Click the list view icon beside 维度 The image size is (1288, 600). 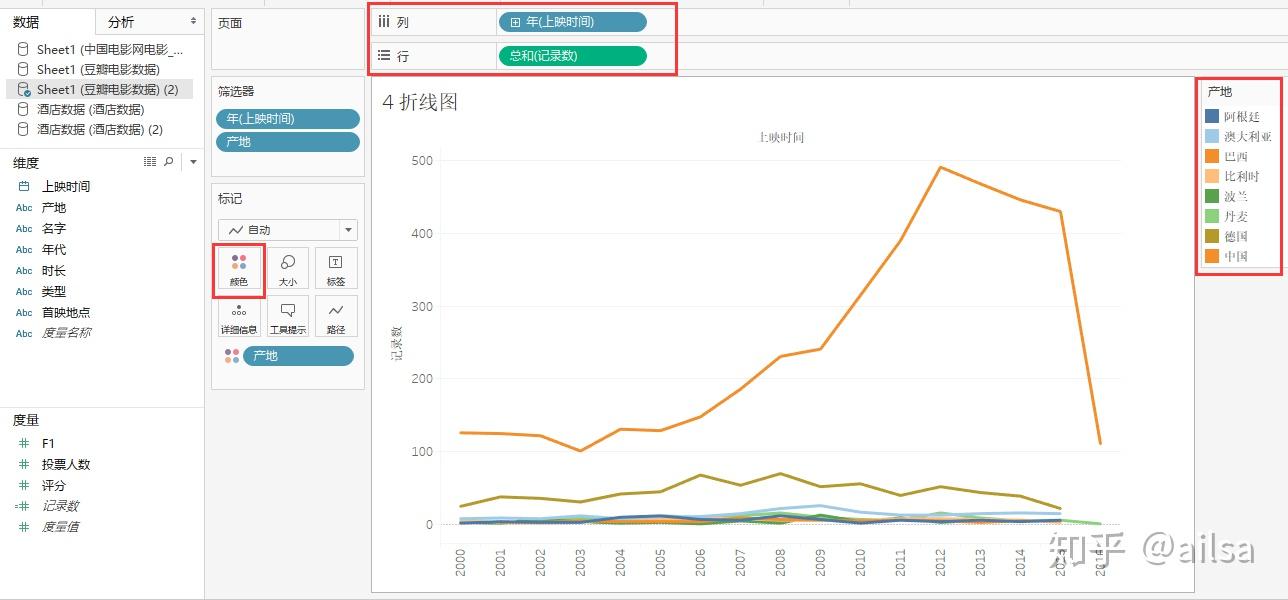point(150,162)
